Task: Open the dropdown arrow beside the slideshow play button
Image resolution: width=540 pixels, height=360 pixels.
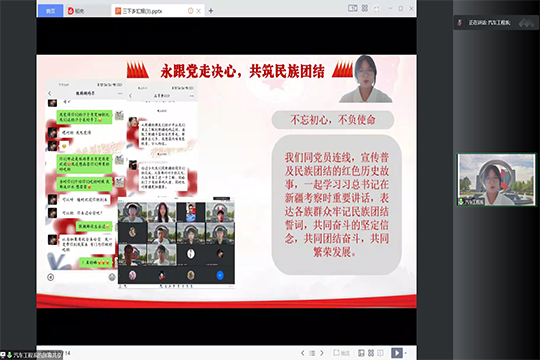Action: (405, 353)
